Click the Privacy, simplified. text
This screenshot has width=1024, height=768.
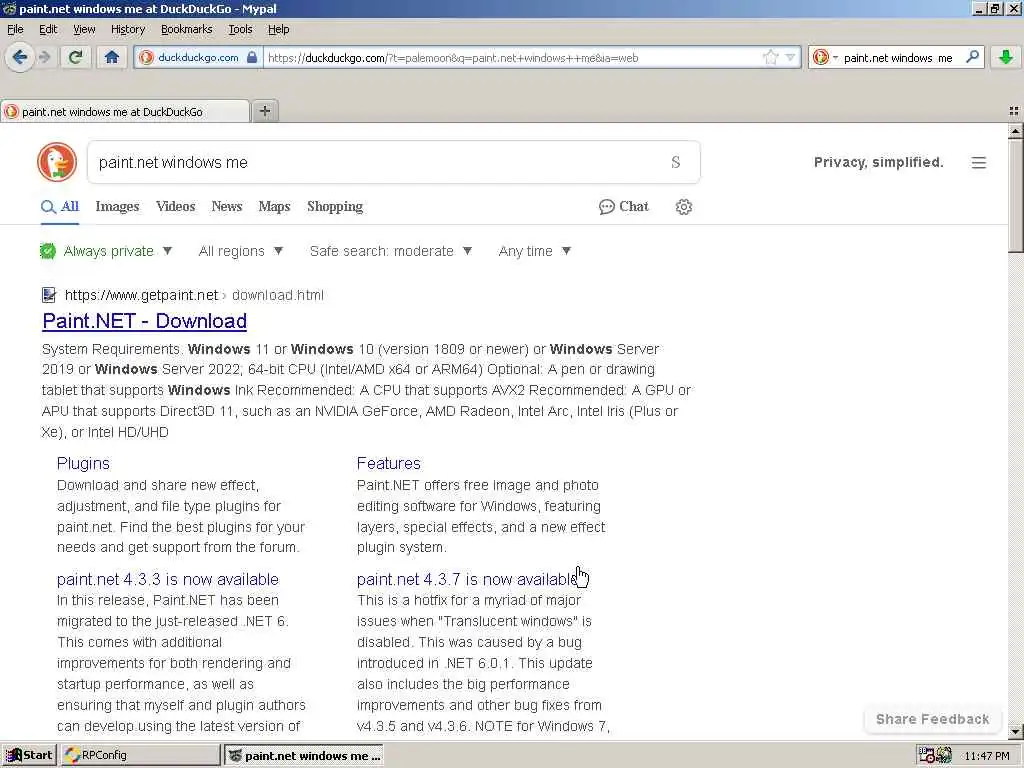click(878, 162)
